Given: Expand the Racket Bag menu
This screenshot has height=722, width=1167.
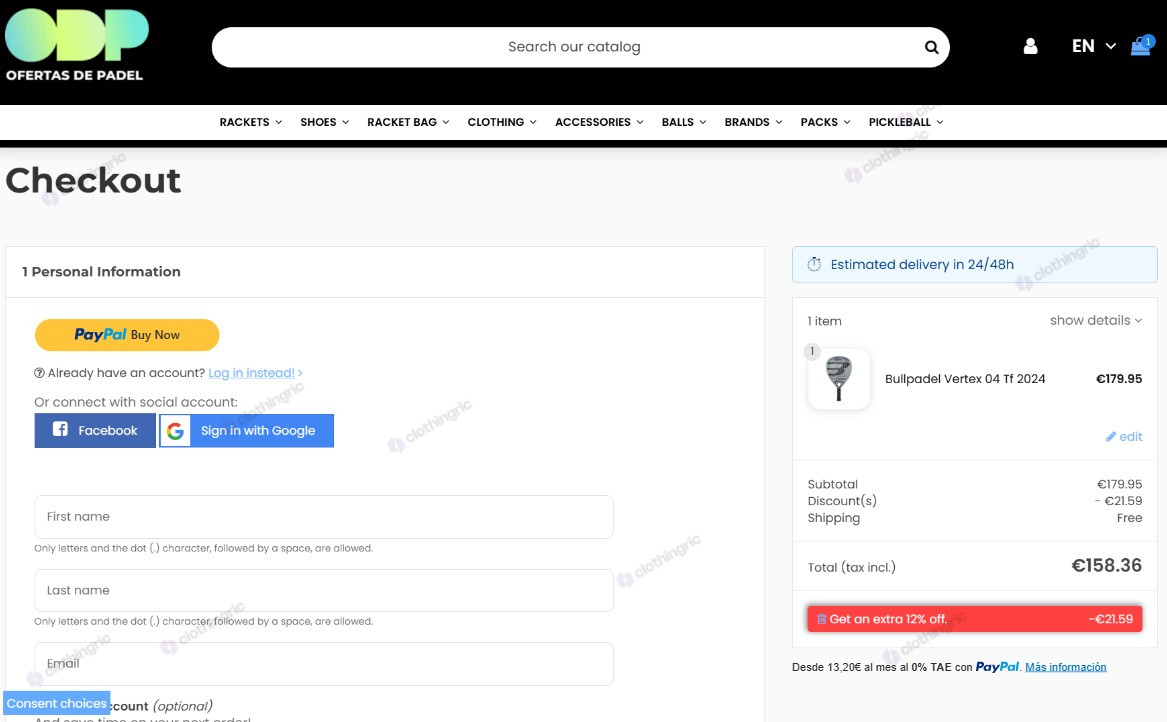Looking at the screenshot, I should point(408,122).
